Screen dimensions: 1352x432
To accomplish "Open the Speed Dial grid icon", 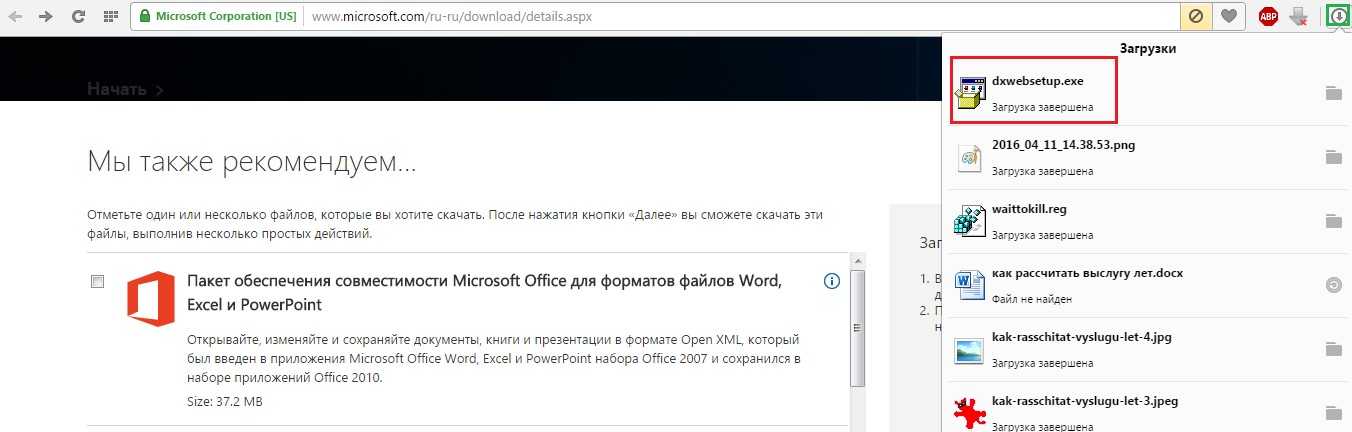I will 109,17.
